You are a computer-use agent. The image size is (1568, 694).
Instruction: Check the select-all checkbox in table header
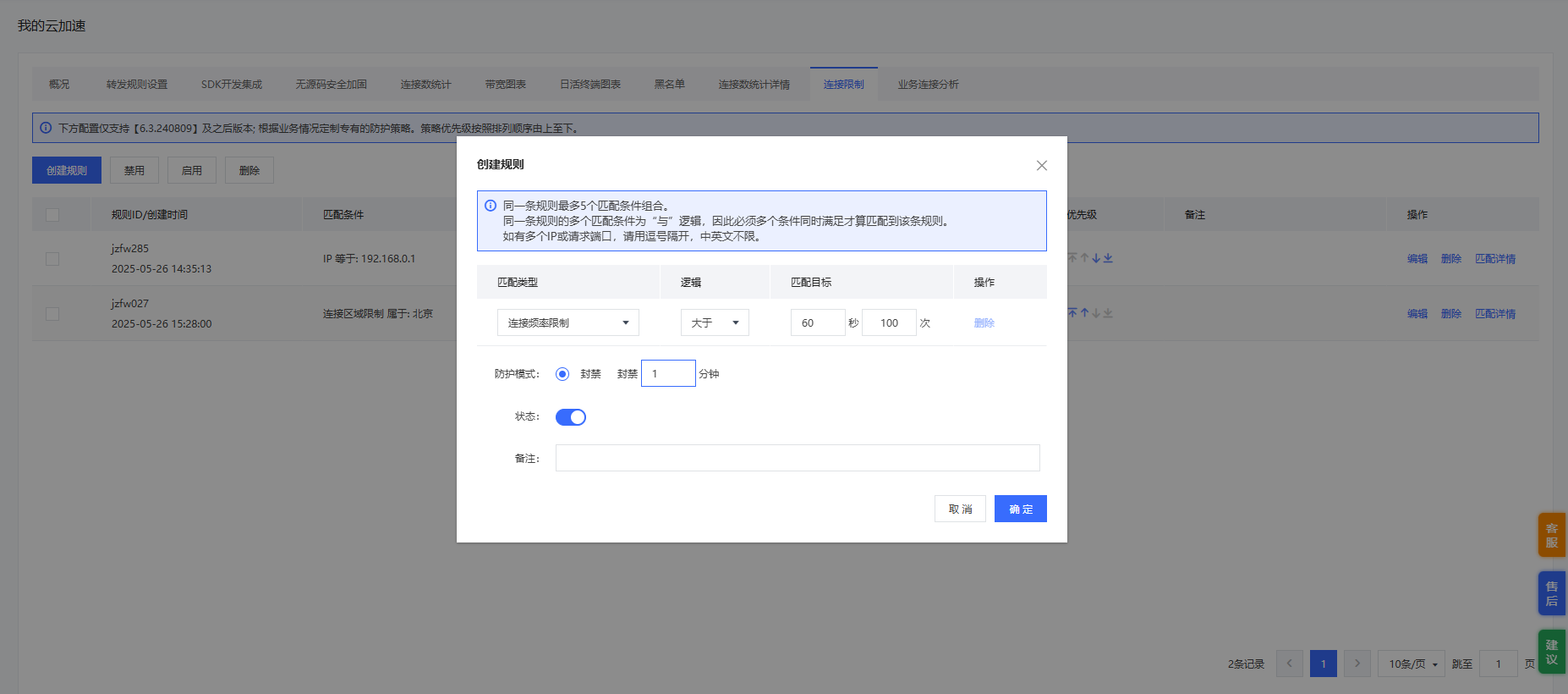coord(52,215)
